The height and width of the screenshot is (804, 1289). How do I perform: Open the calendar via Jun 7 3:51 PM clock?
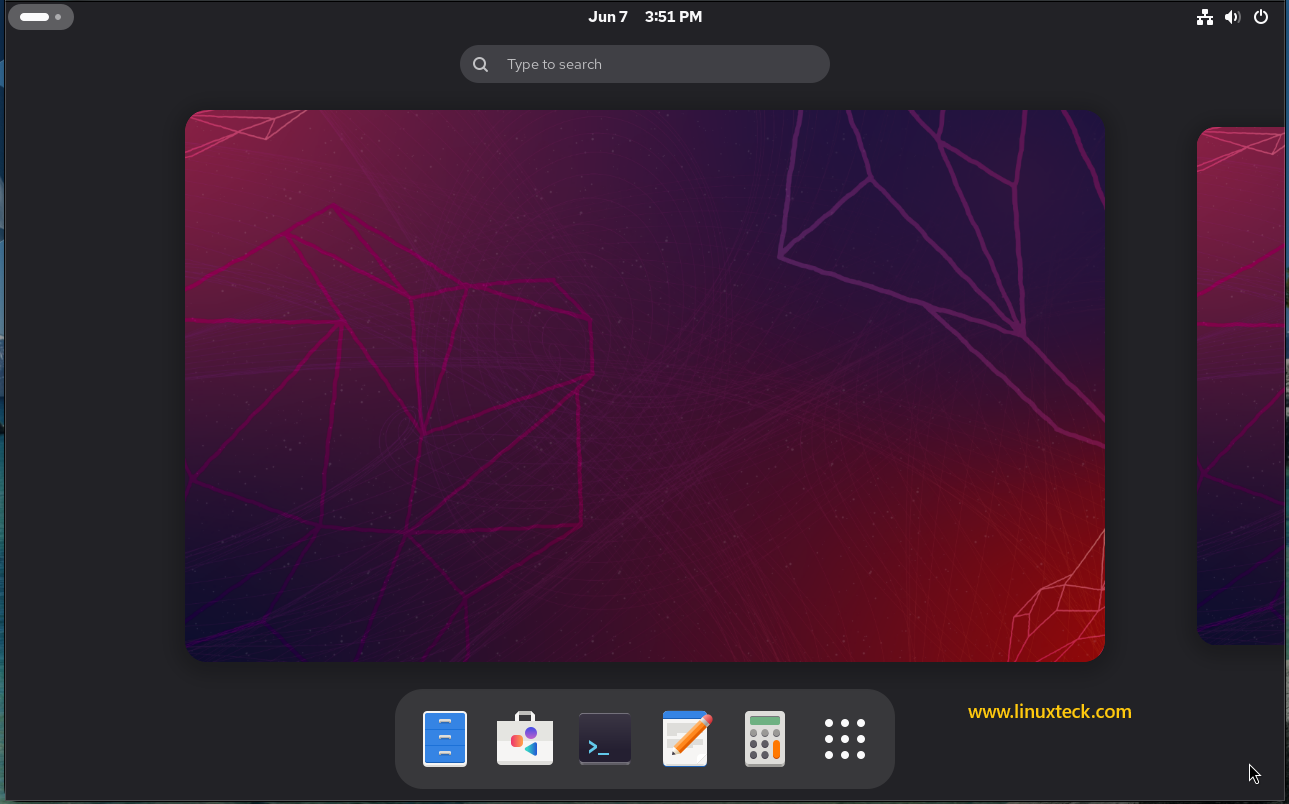point(645,17)
